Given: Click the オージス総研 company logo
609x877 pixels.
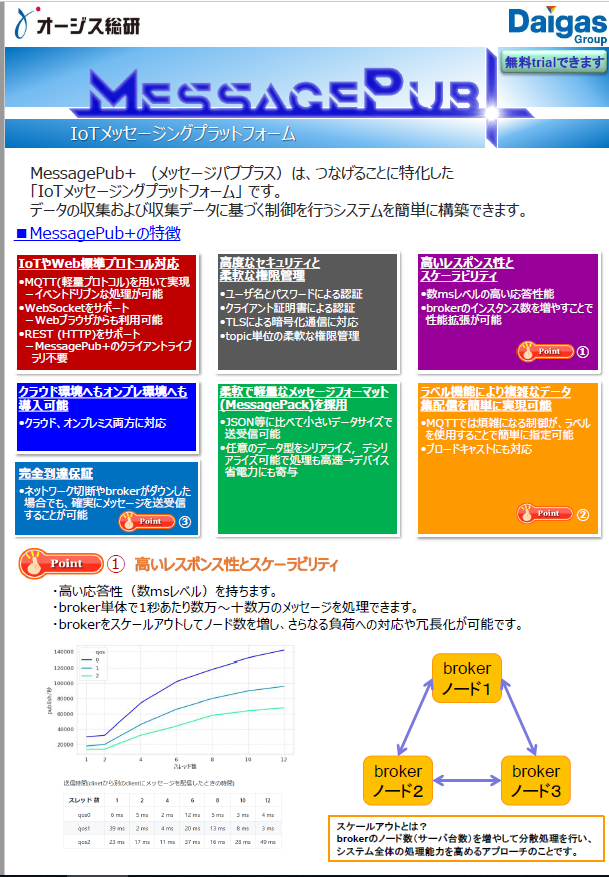Looking at the screenshot, I should pyautogui.click(x=77, y=23).
